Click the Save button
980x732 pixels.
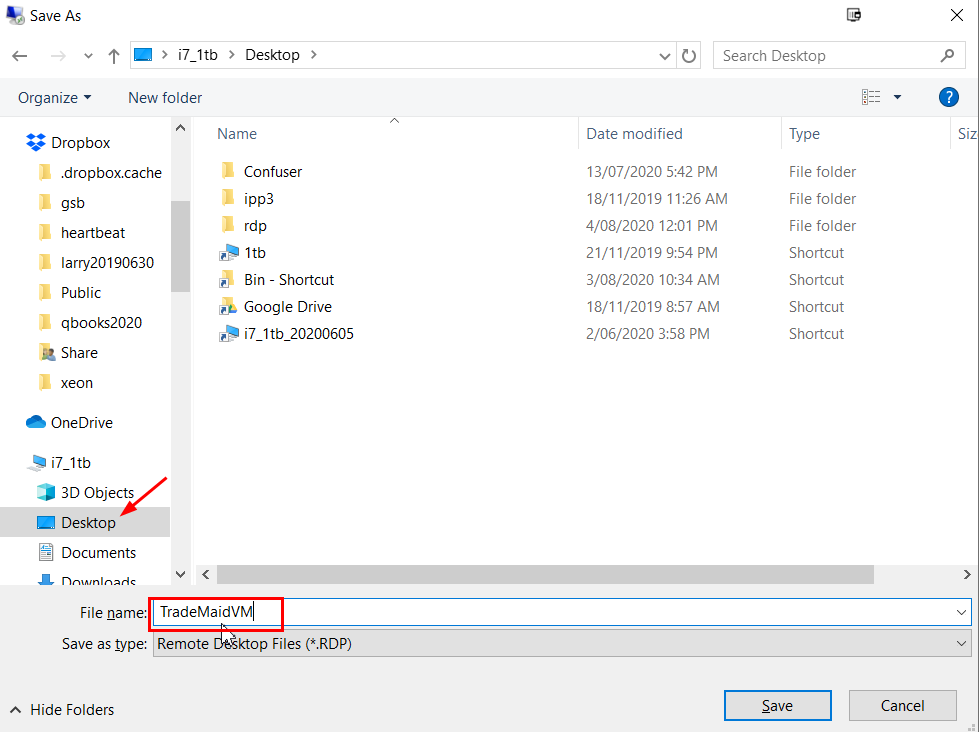coord(777,706)
